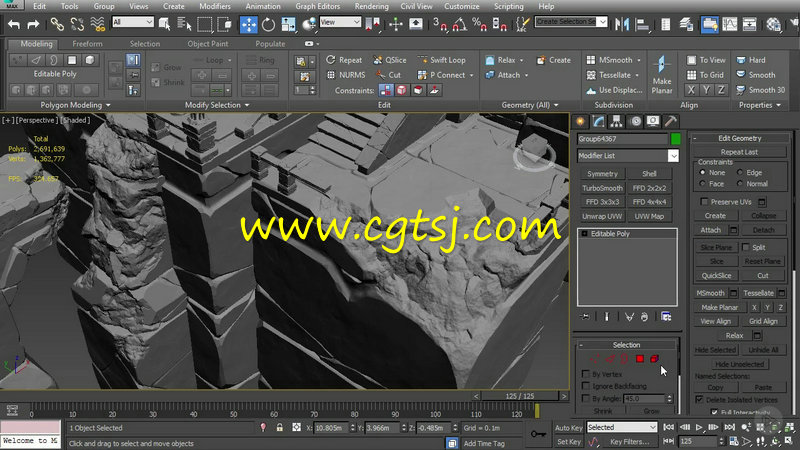Select the Edge constraint radio button

740,172
